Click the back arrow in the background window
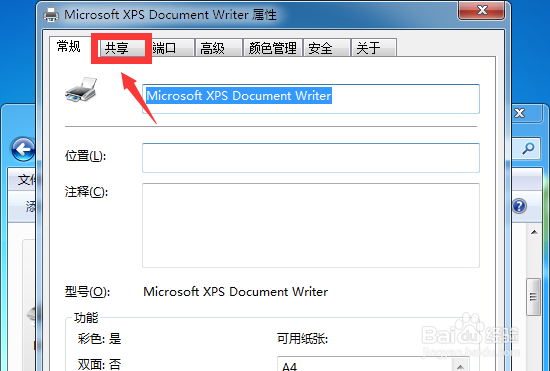 pyautogui.click(x=23, y=149)
